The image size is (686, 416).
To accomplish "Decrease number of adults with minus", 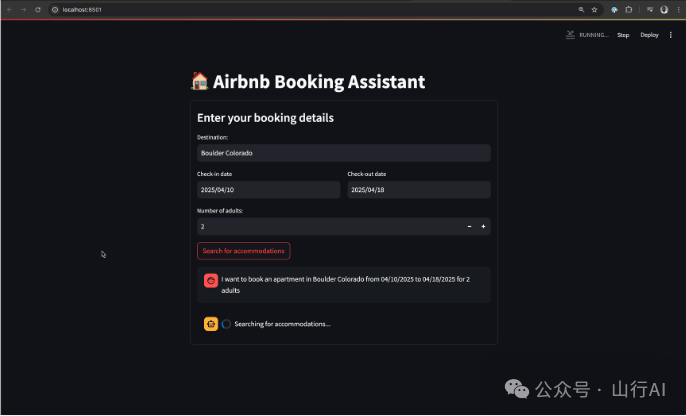I will (470, 227).
